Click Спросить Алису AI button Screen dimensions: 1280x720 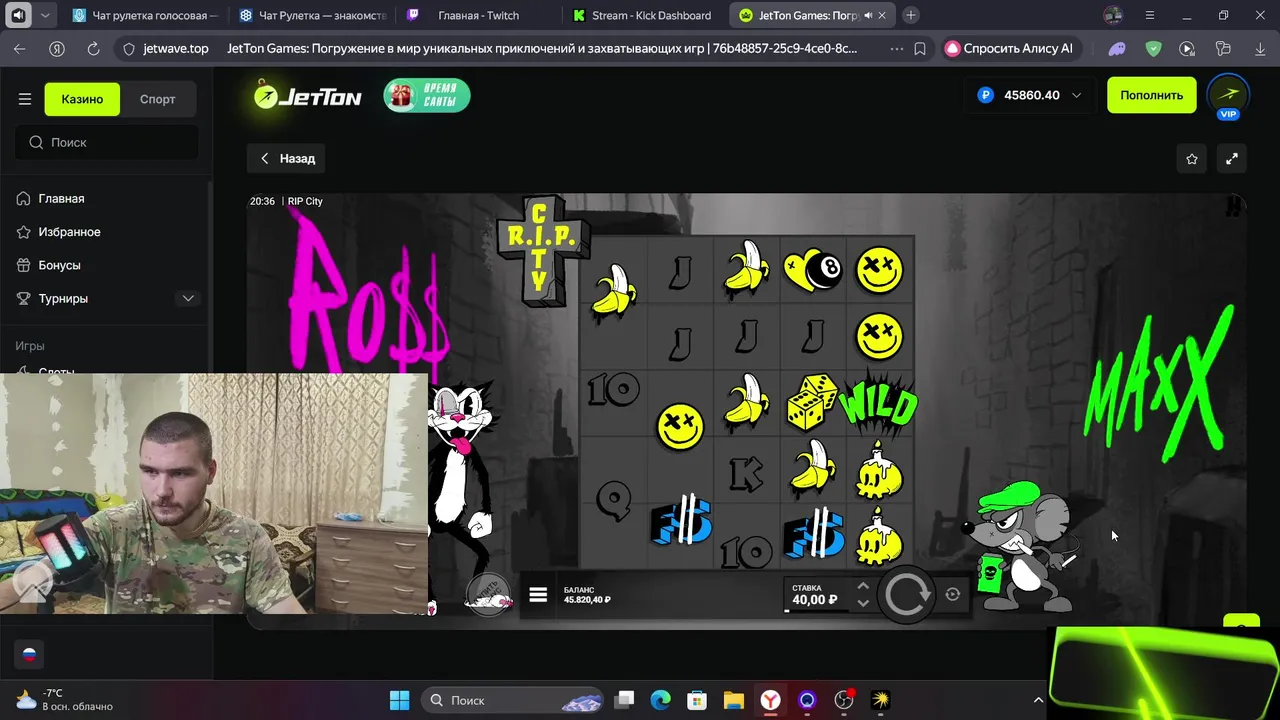[x=1010, y=48]
